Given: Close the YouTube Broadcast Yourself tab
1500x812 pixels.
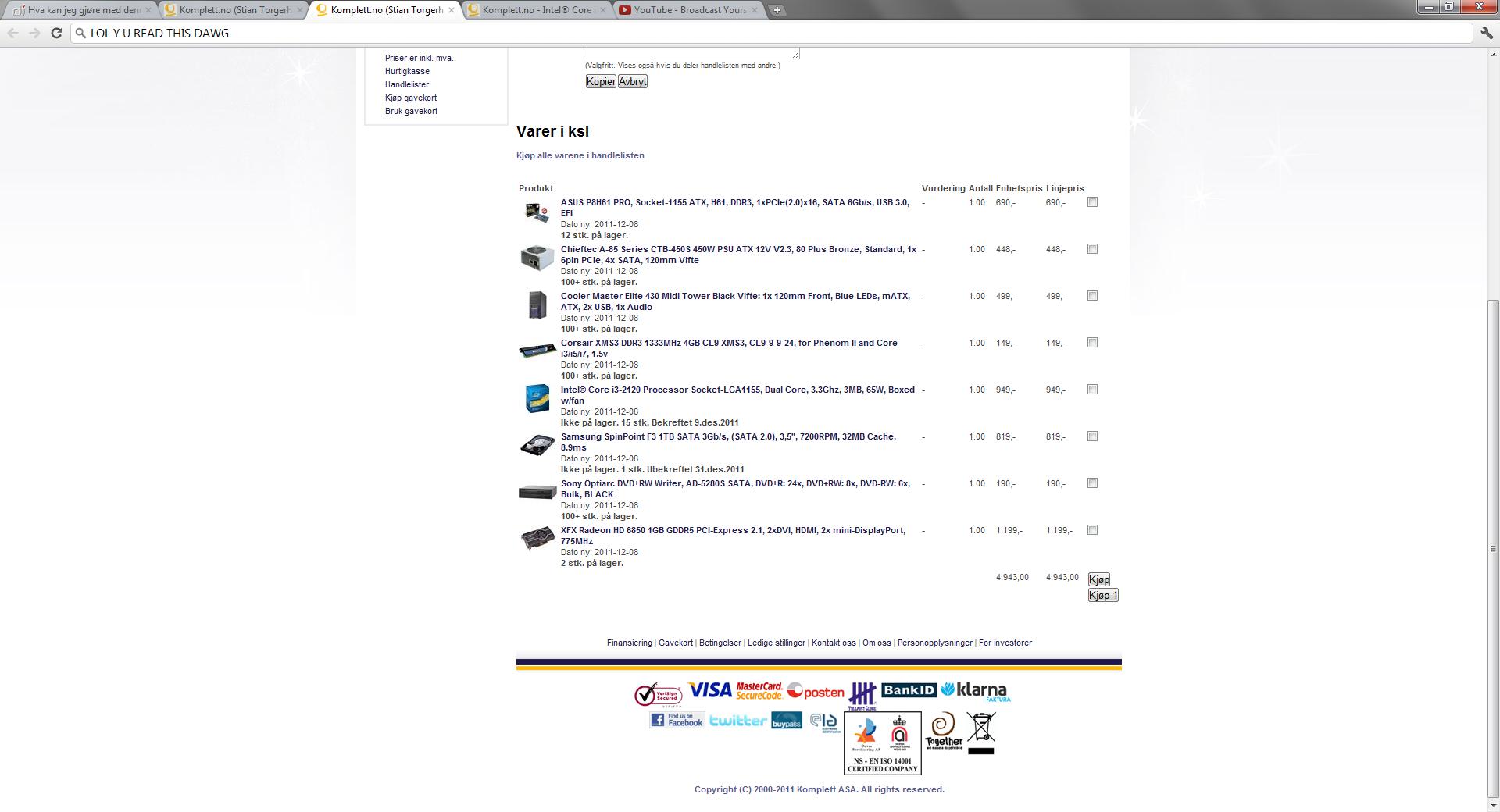Looking at the screenshot, I should 754,10.
